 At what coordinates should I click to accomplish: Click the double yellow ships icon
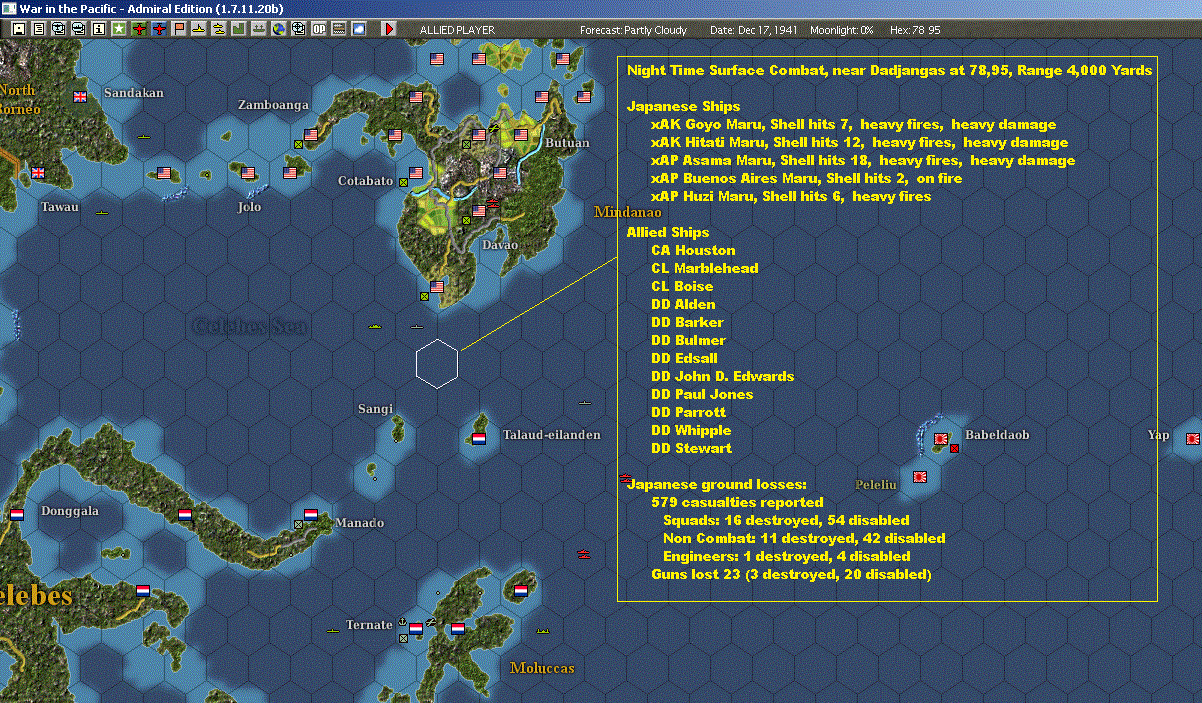pyautogui.click(x=218, y=29)
